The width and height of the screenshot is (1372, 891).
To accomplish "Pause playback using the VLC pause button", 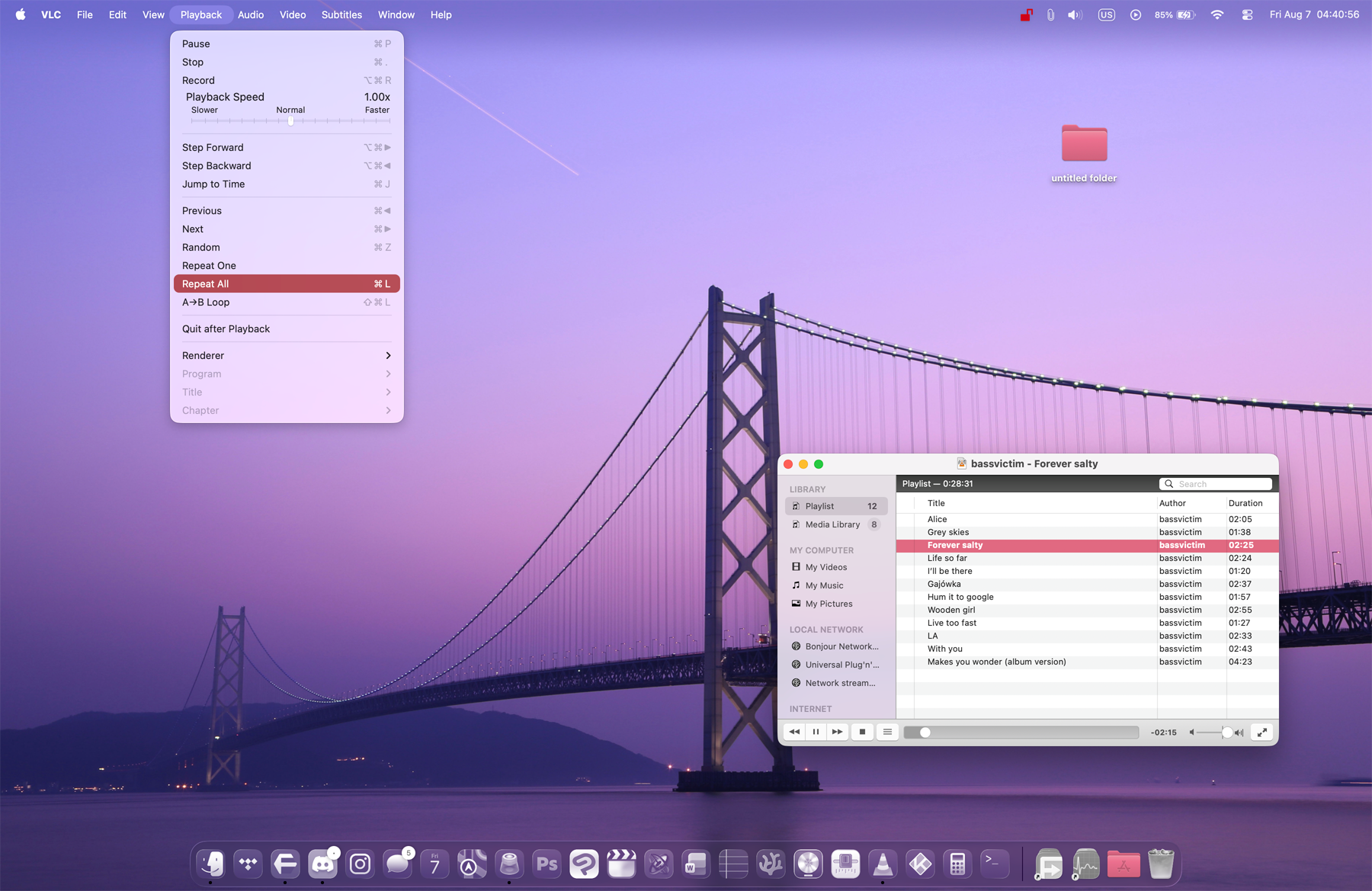I will coord(816,732).
